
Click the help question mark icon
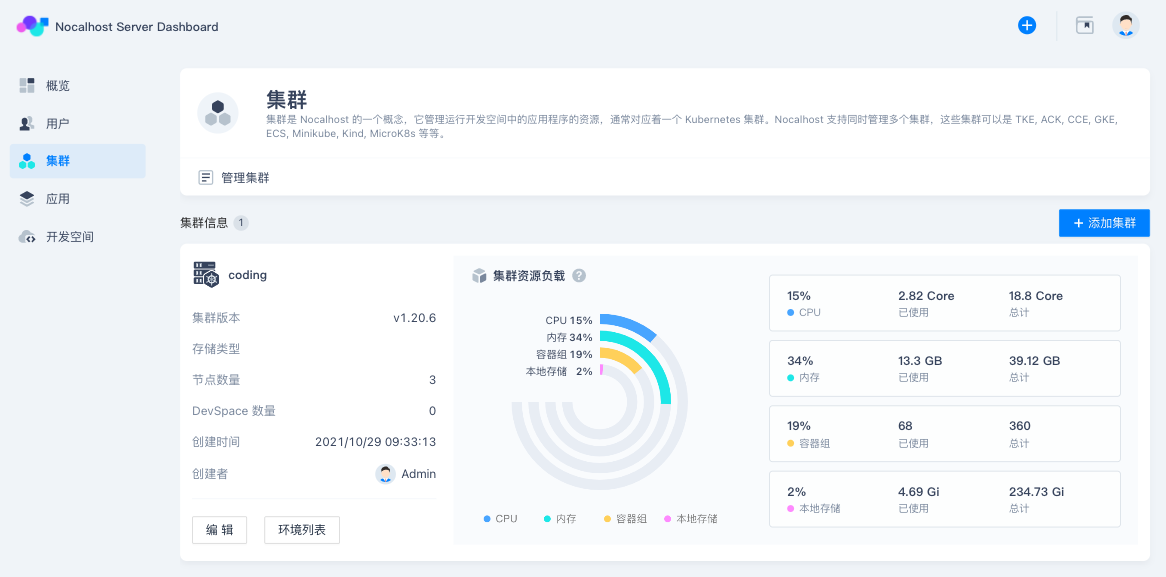[x=579, y=275]
